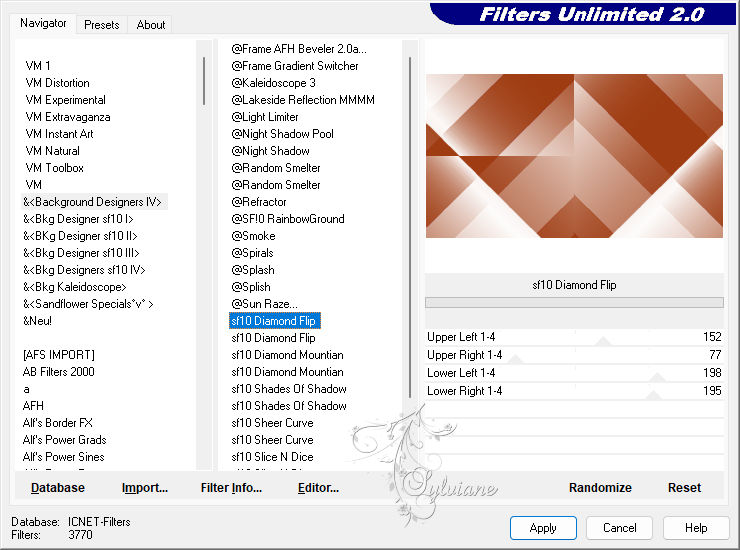Select Alf's Power Sines category
The height and width of the screenshot is (550, 740).
click(63, 457)
